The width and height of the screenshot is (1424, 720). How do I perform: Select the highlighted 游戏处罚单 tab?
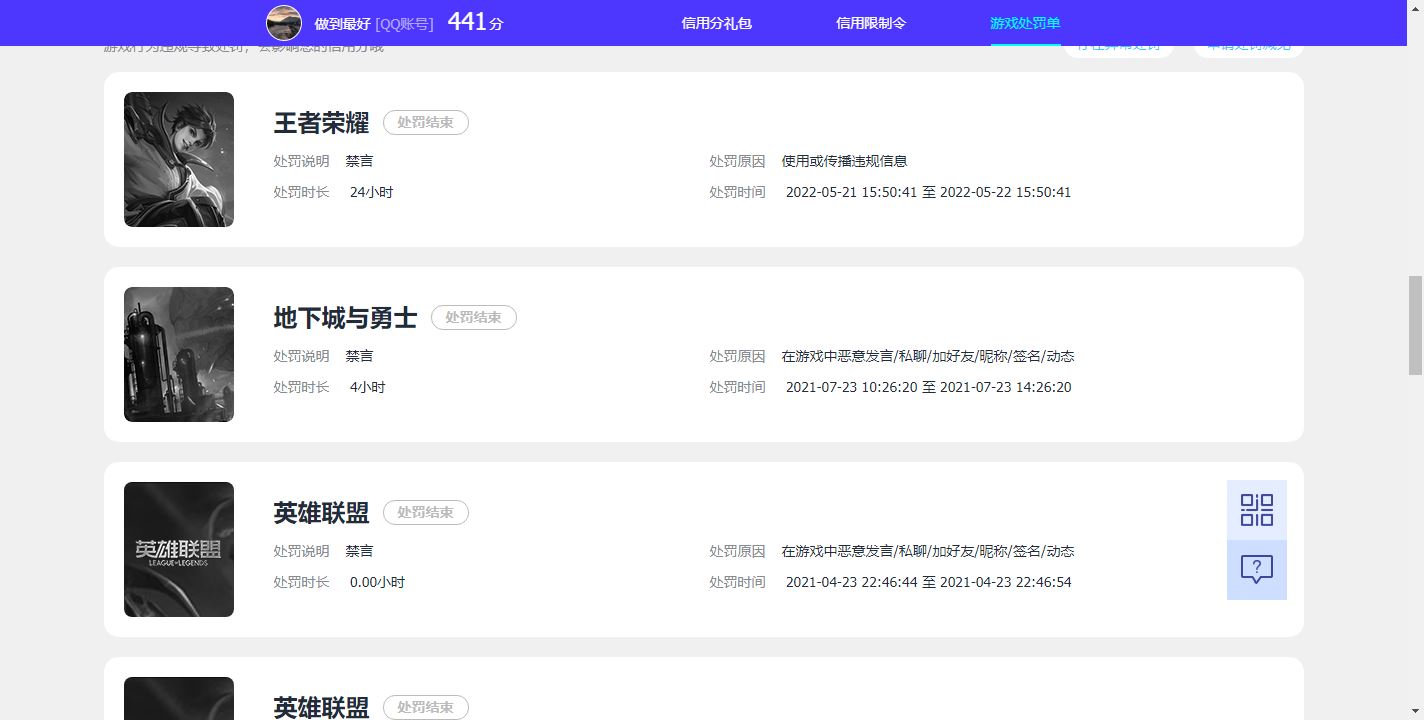coord(1024,22)
